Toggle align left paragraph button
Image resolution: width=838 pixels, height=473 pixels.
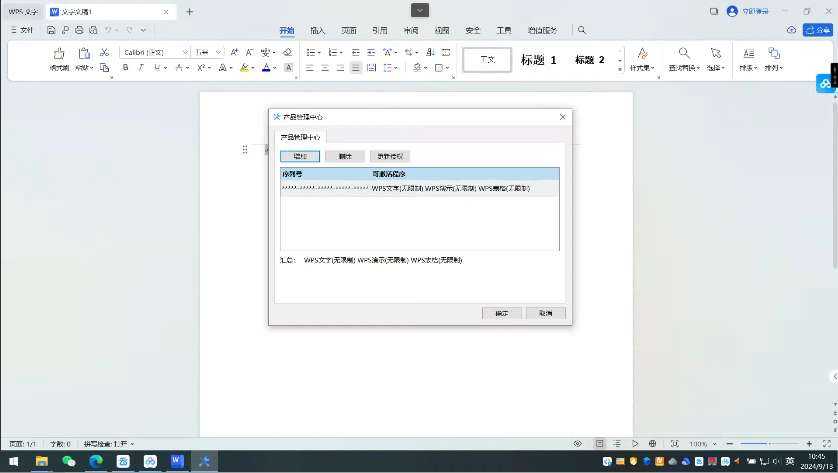(310, 67)
